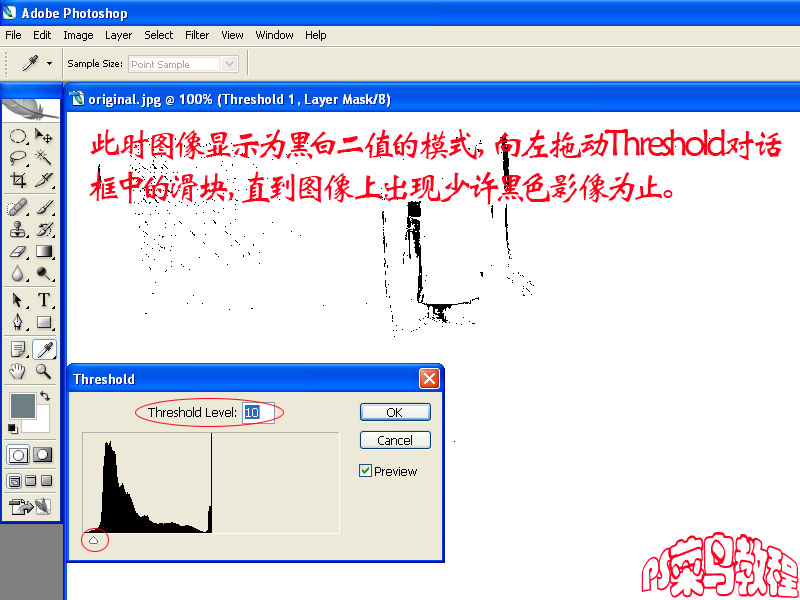Select the Zoom tool
The width and height of the screenshot is (800, 600).
click(44, 371)
